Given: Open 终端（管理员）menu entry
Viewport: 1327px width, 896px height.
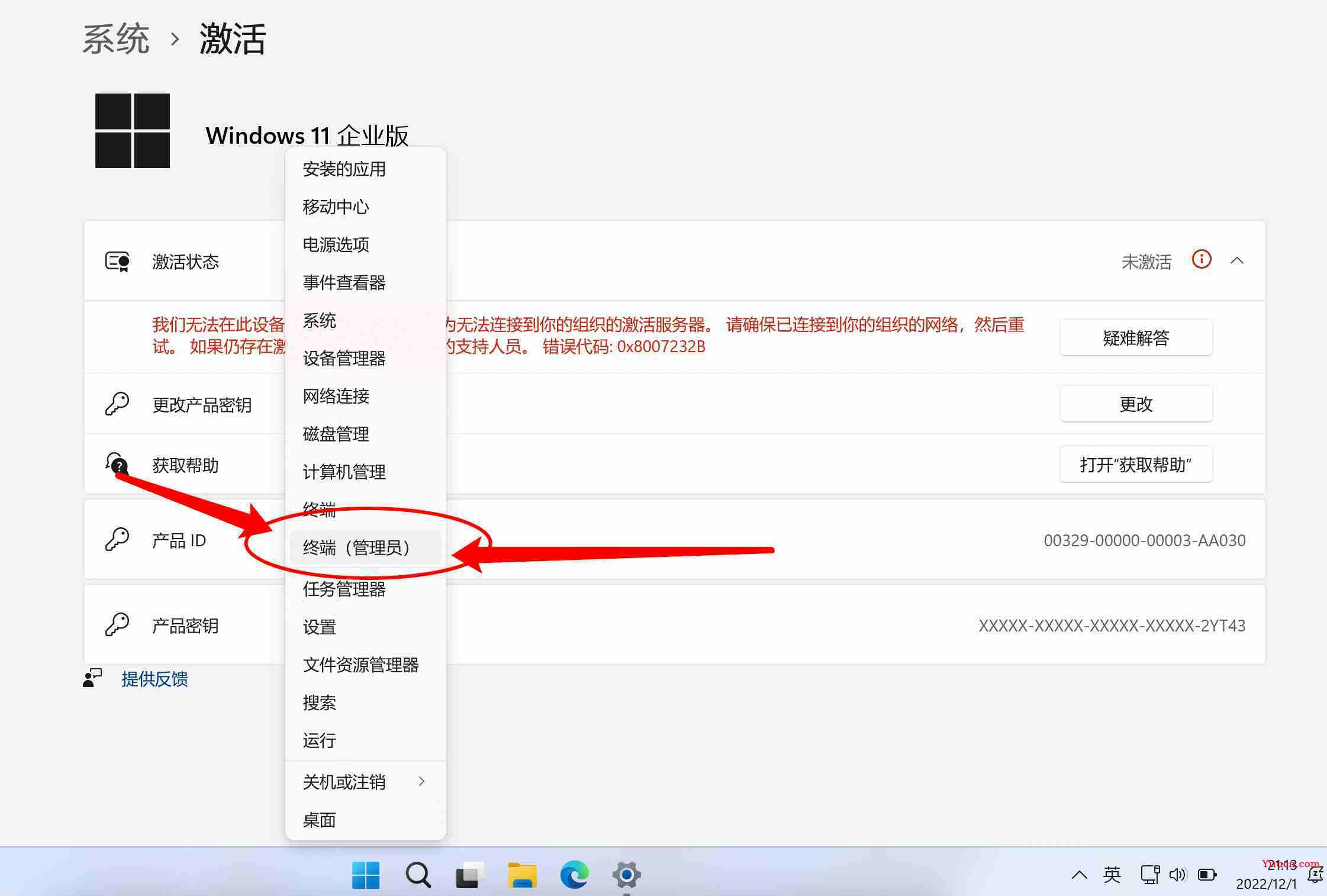Looking at the screenshot, I should pyautogui.click(x=365, y=547).
